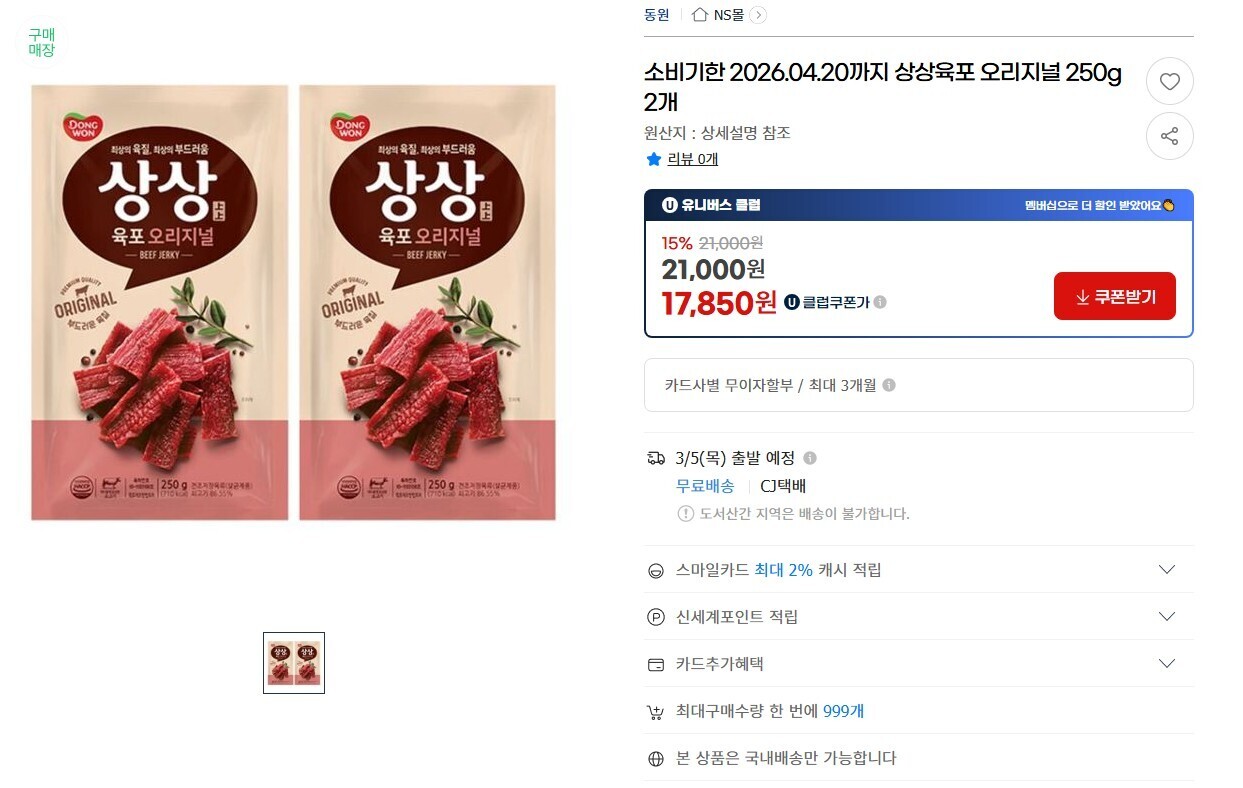Click the 쿠폰받기 button

(x=1114, y=296)
